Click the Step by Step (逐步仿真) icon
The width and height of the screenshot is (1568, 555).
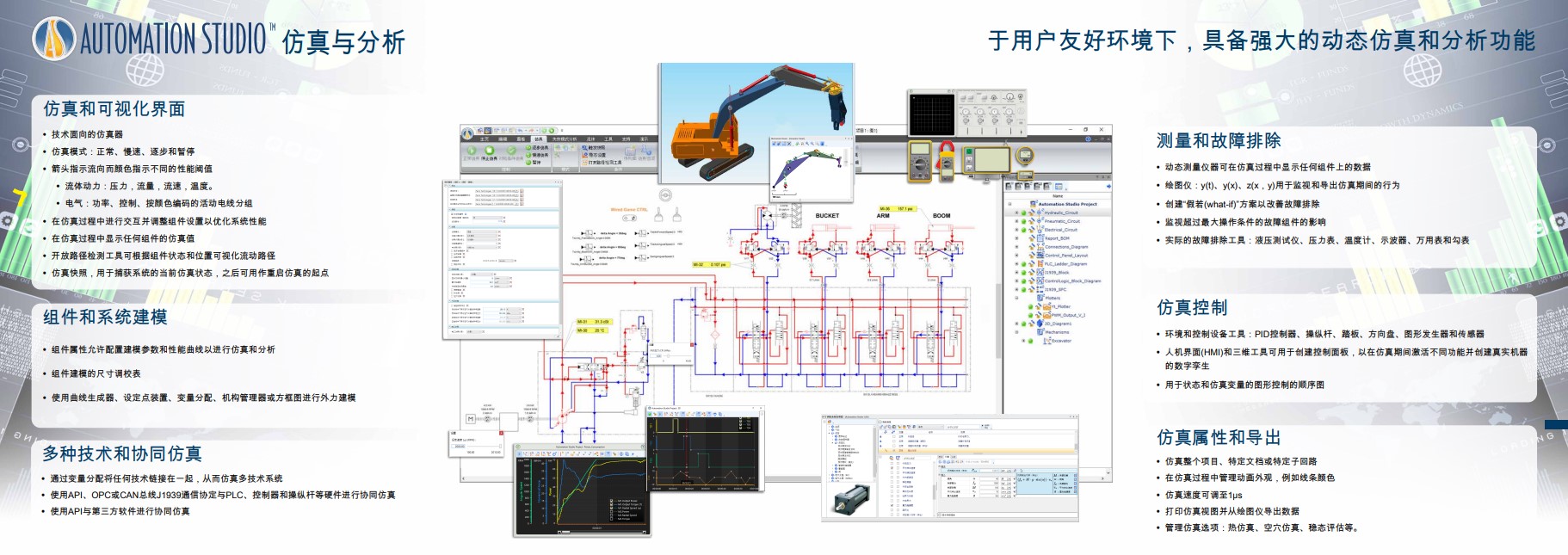[x=528, y=148]
